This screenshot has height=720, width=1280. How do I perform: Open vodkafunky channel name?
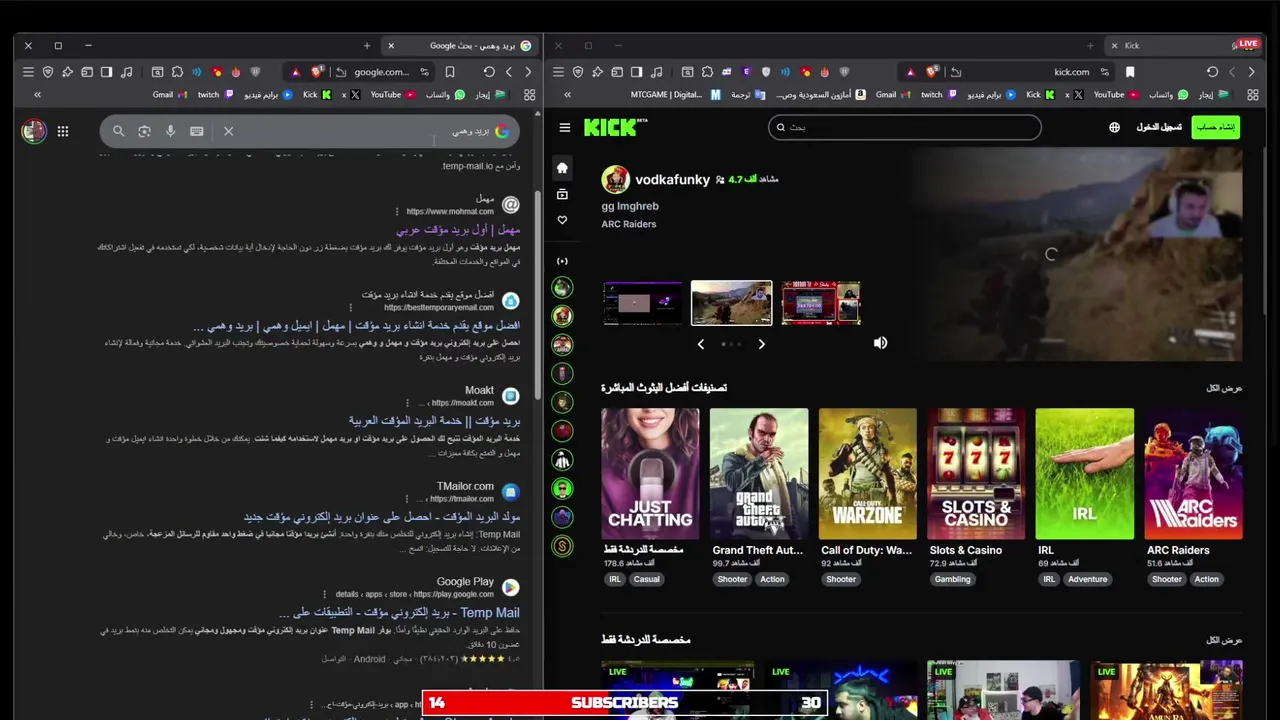[672, 180]
